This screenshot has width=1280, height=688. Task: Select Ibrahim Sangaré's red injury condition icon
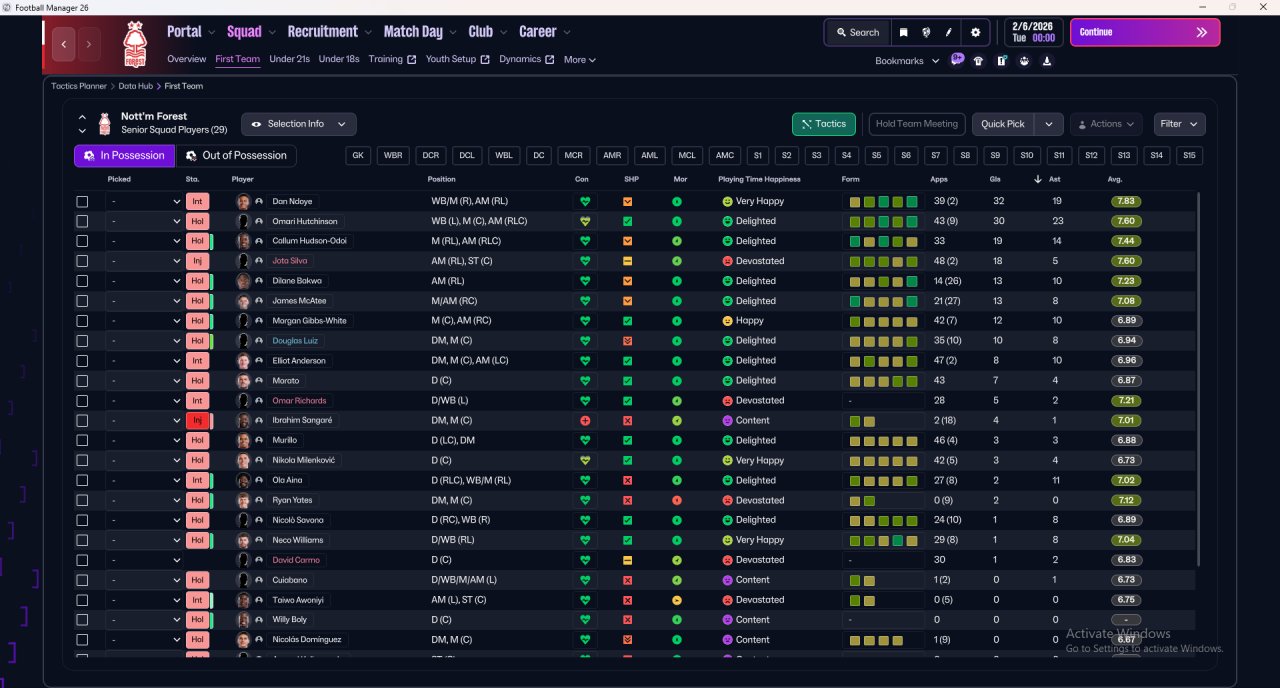tap(585, 421)
